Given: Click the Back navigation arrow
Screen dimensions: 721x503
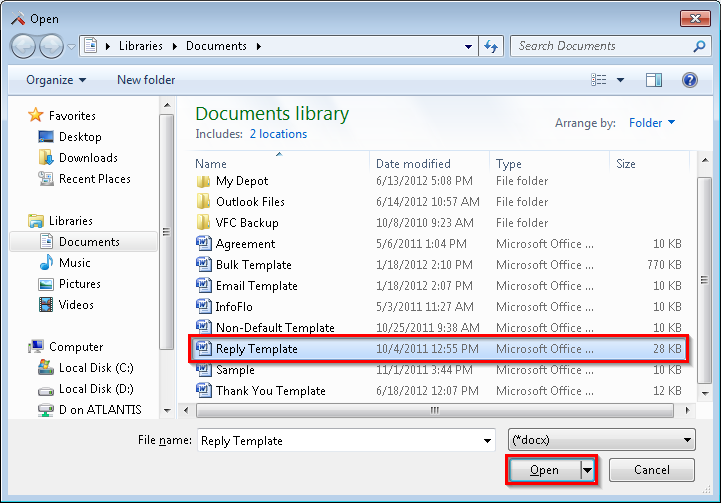Looking at the screenshot, I should coord(24,46).
